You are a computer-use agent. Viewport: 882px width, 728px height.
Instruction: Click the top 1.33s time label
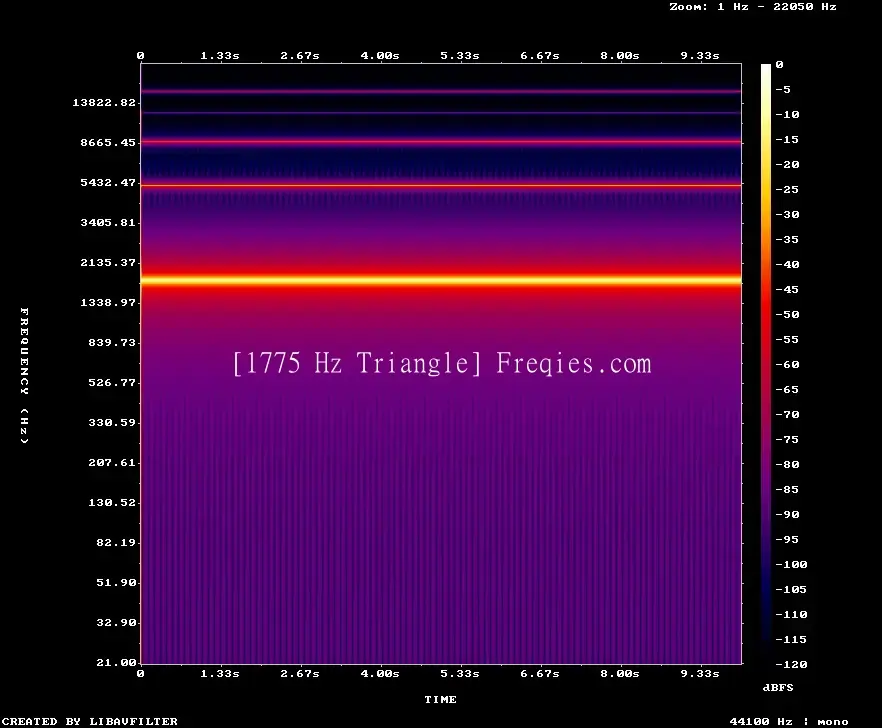220,56
